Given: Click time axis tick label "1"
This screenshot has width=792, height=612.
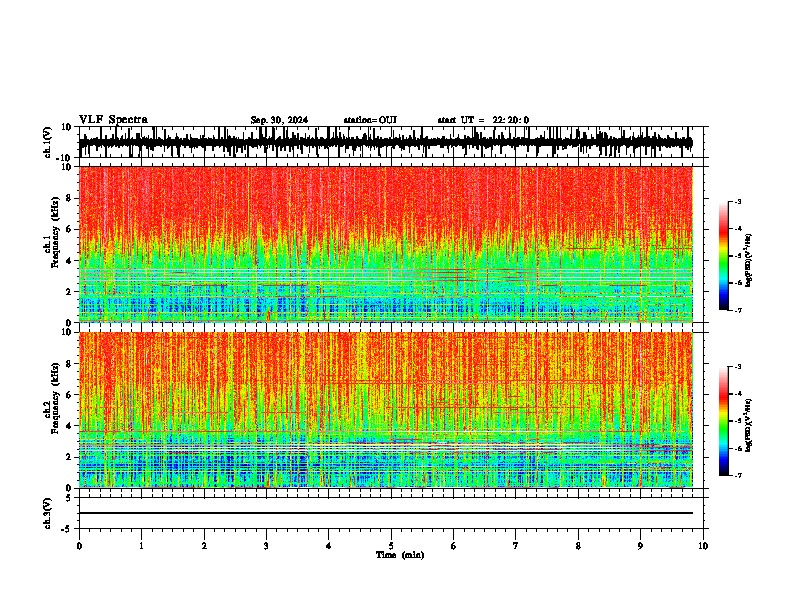Looking at the screenshot, I should (141, 546).
